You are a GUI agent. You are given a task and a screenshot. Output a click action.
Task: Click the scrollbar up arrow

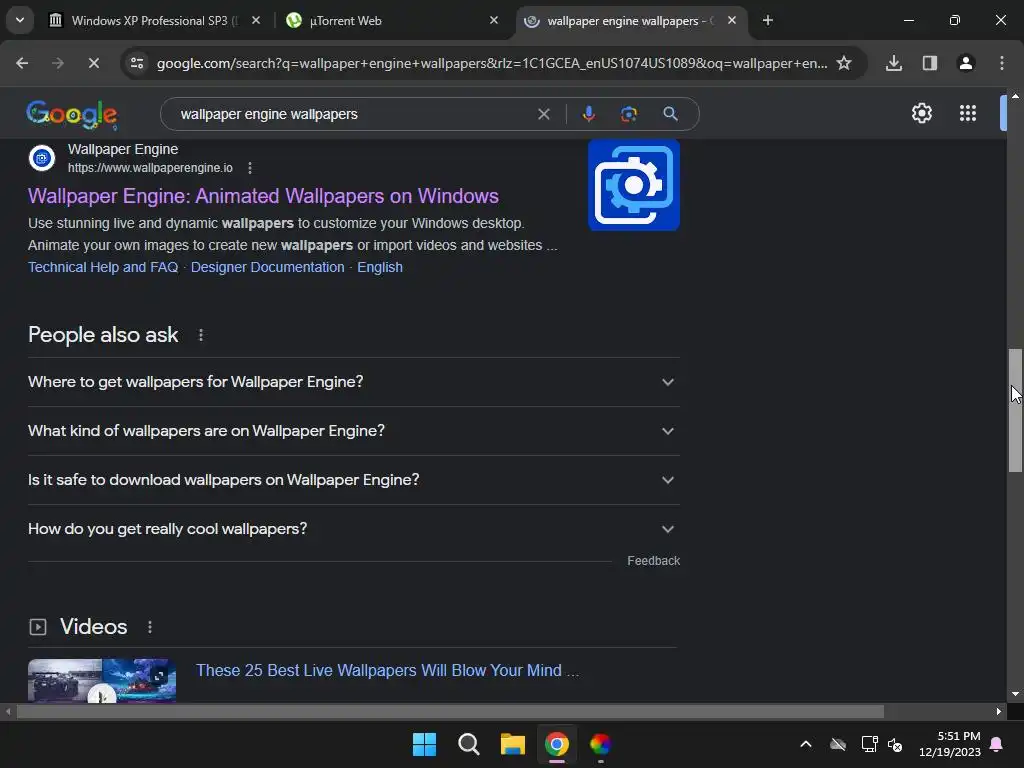(1015, 96)
